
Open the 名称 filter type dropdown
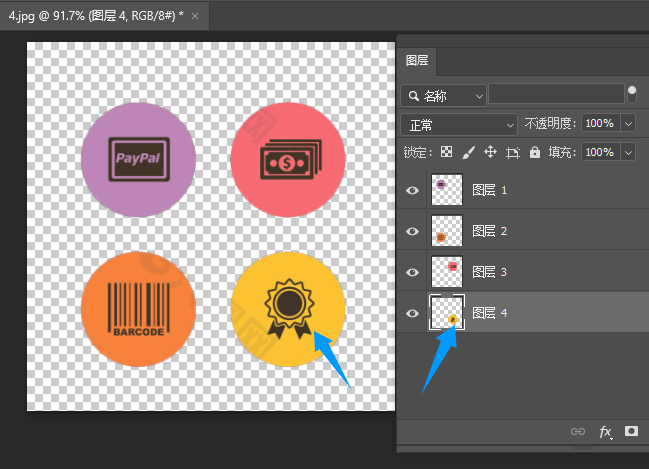pyautogui.click(x=443, y=96)
